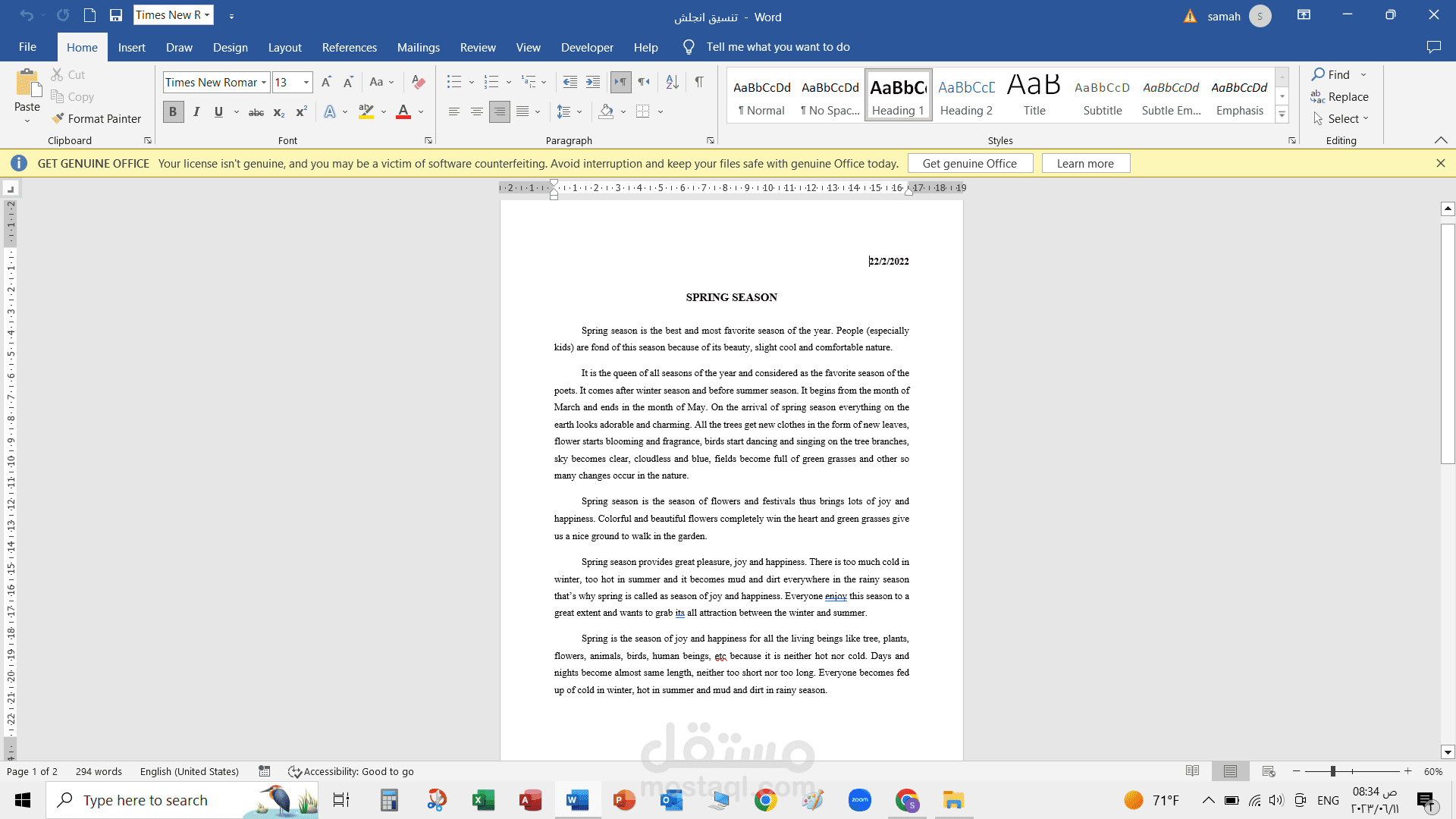This screenshot has height=819, width=1456.
Task: Click Replace in Editing group
Action: coord(1340,97)
